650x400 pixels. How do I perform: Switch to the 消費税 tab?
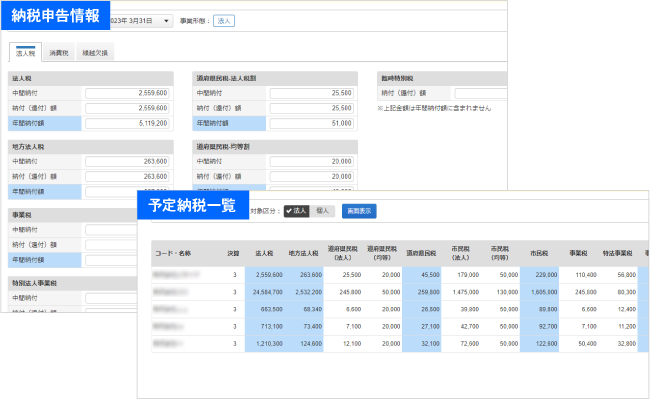[59, 53]
